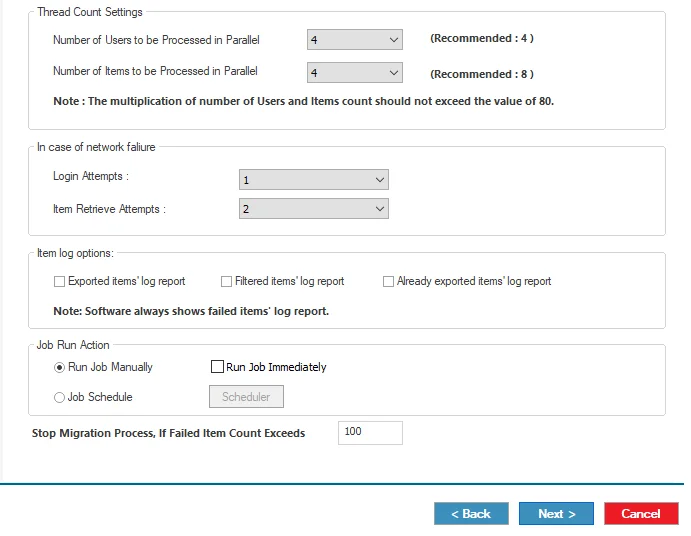Click the 'In case of network faliure' title
This screenshot has height=536, width=691.
(x=96, y=147)
